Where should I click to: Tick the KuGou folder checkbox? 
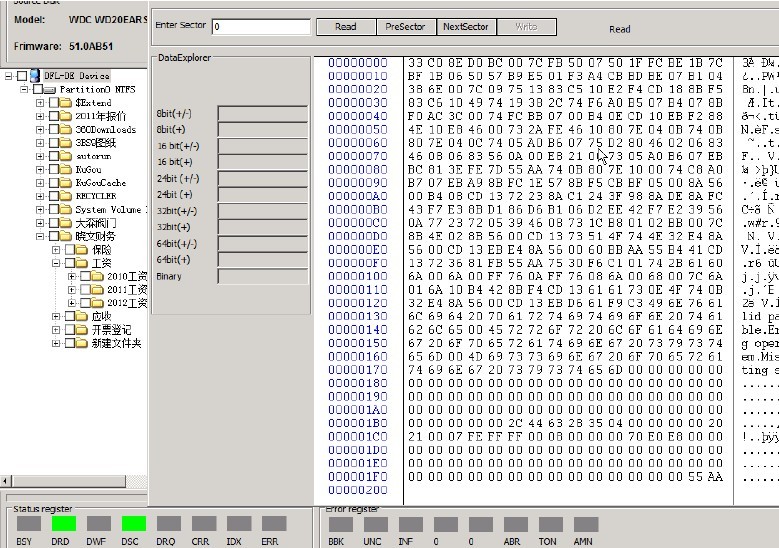tap(54, 169)
